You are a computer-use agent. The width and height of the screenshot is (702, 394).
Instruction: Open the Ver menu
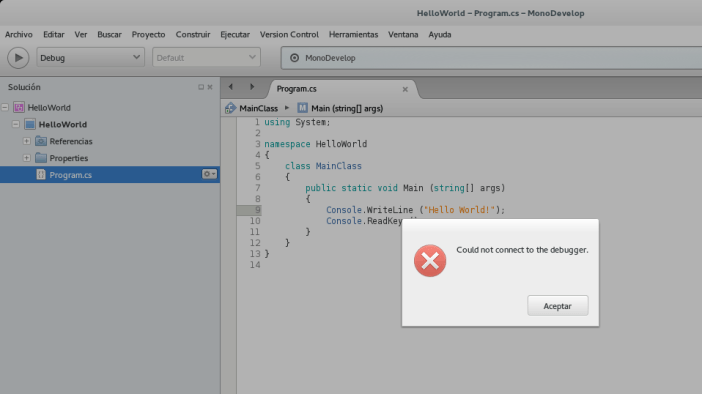[81, 34]
